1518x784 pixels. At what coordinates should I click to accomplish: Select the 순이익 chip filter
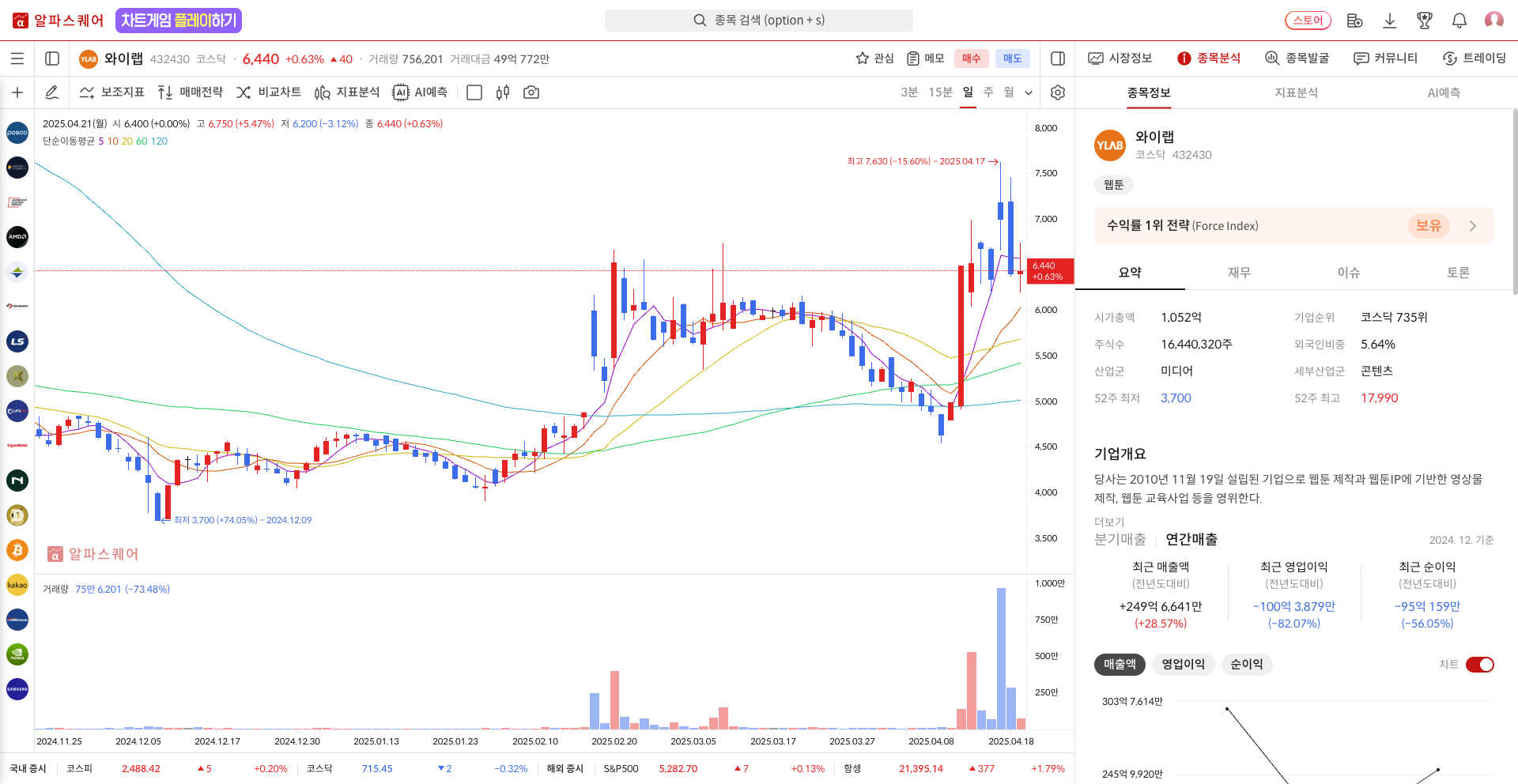[1247, 665]
